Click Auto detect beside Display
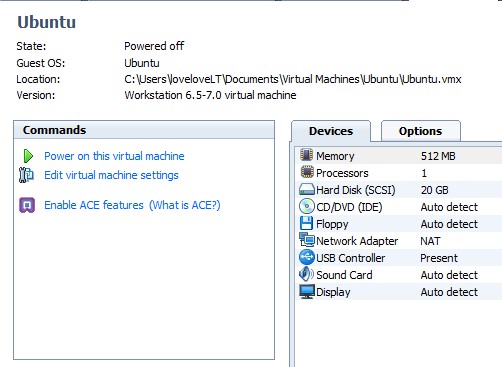Screen dimensions: 502x367 pyautogui.click(x=449, y=292)
